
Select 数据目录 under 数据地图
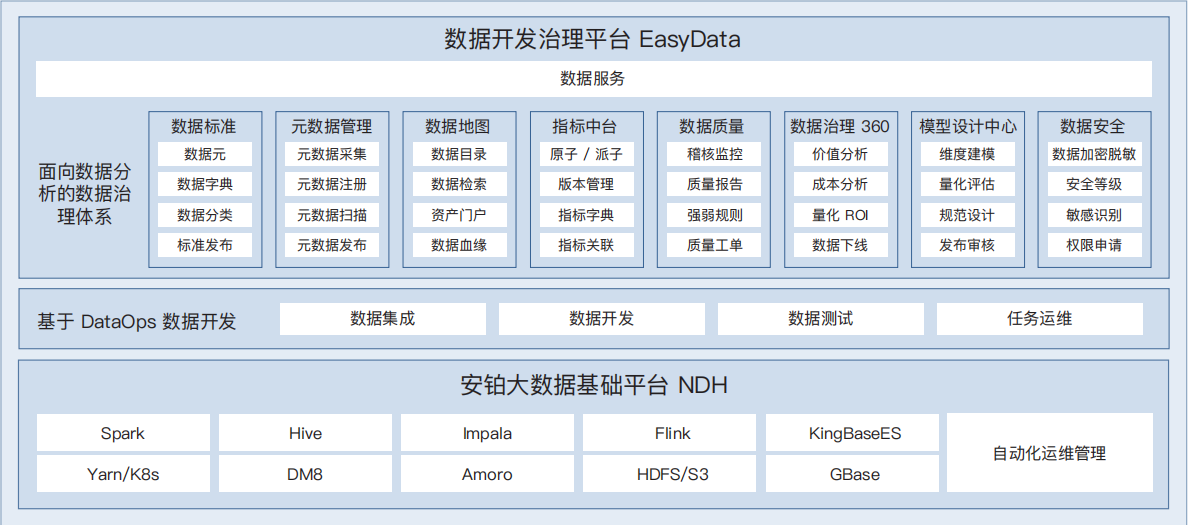[x=459, y=155]
